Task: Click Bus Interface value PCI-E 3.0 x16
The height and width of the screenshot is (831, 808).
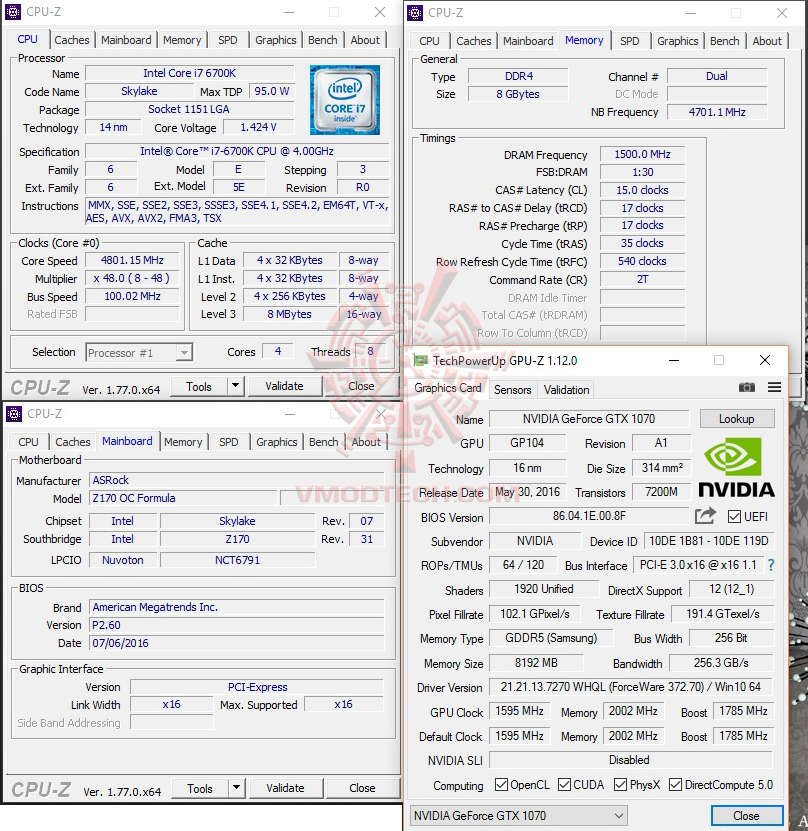Action: pos(698,565)
